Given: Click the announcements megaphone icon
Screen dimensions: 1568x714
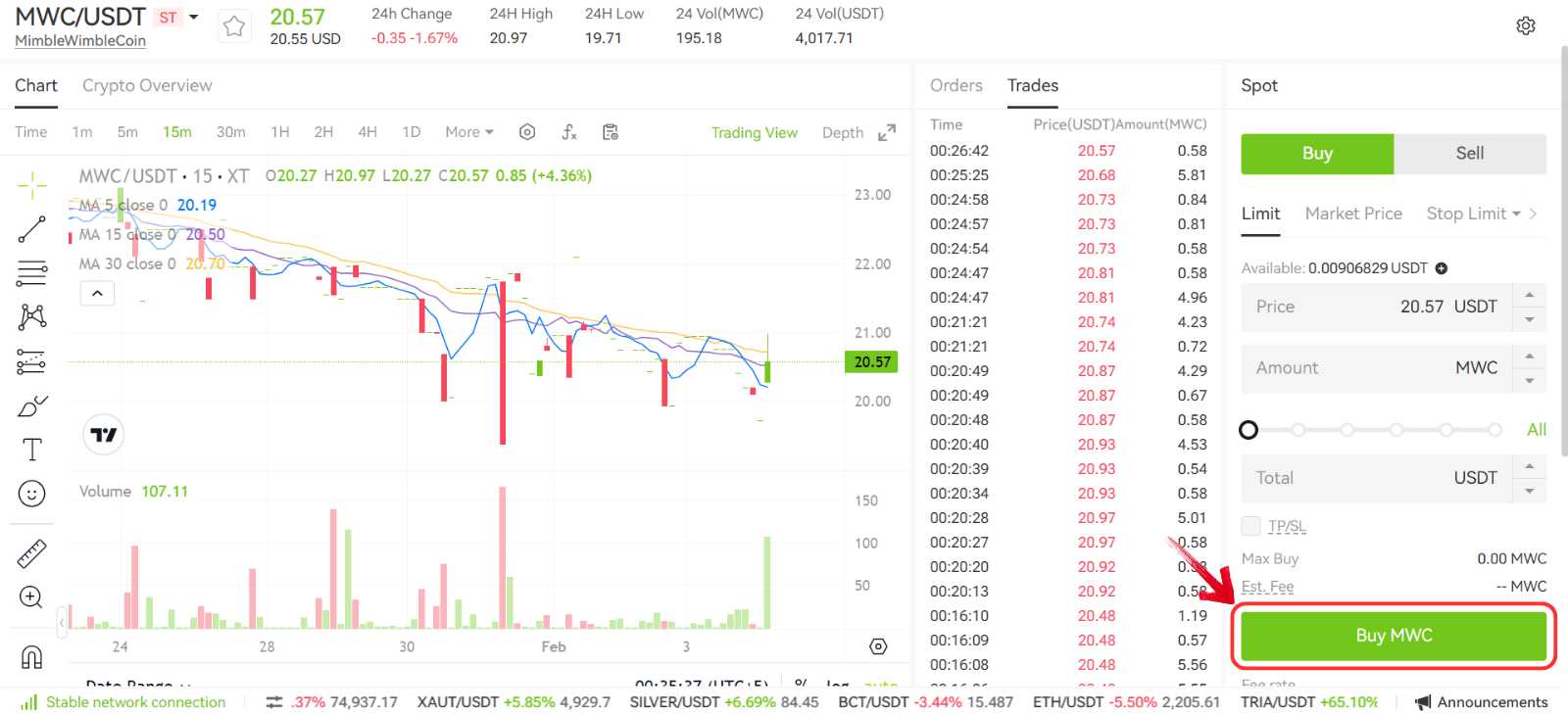Looking at the screenshot, I should pyautogui.click(x=1423, y=702).
